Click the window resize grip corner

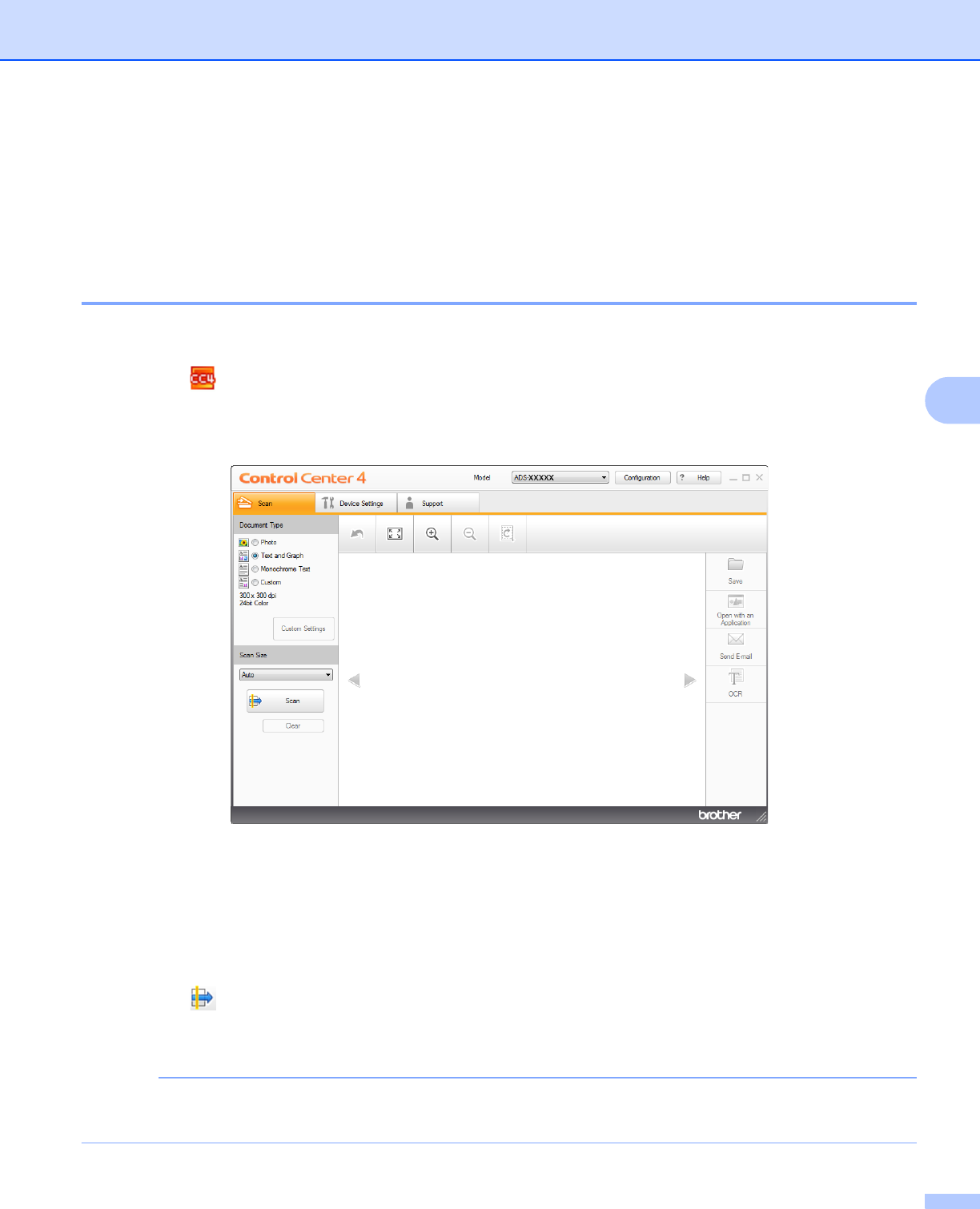761,817
